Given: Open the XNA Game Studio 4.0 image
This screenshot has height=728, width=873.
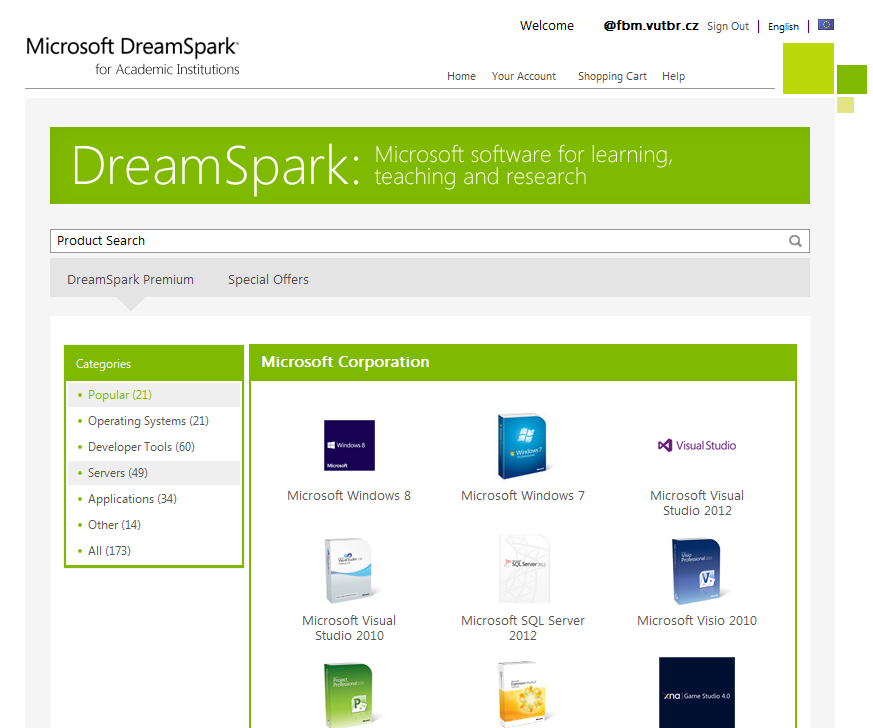Looking at the screenshot, I should pos(697,692).
